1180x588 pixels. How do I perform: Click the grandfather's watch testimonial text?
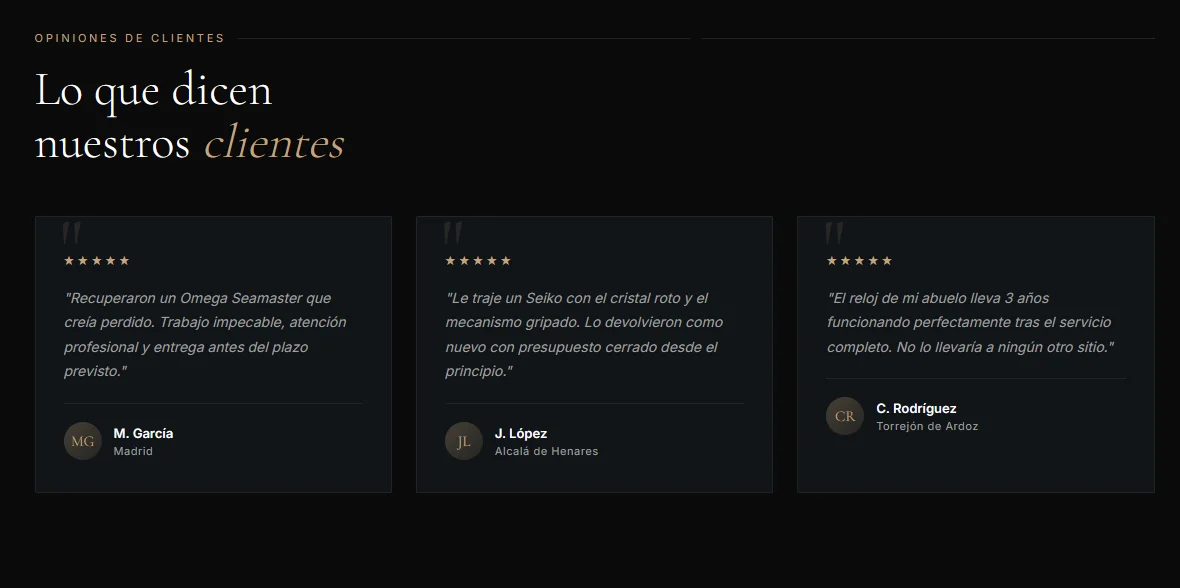971,323
